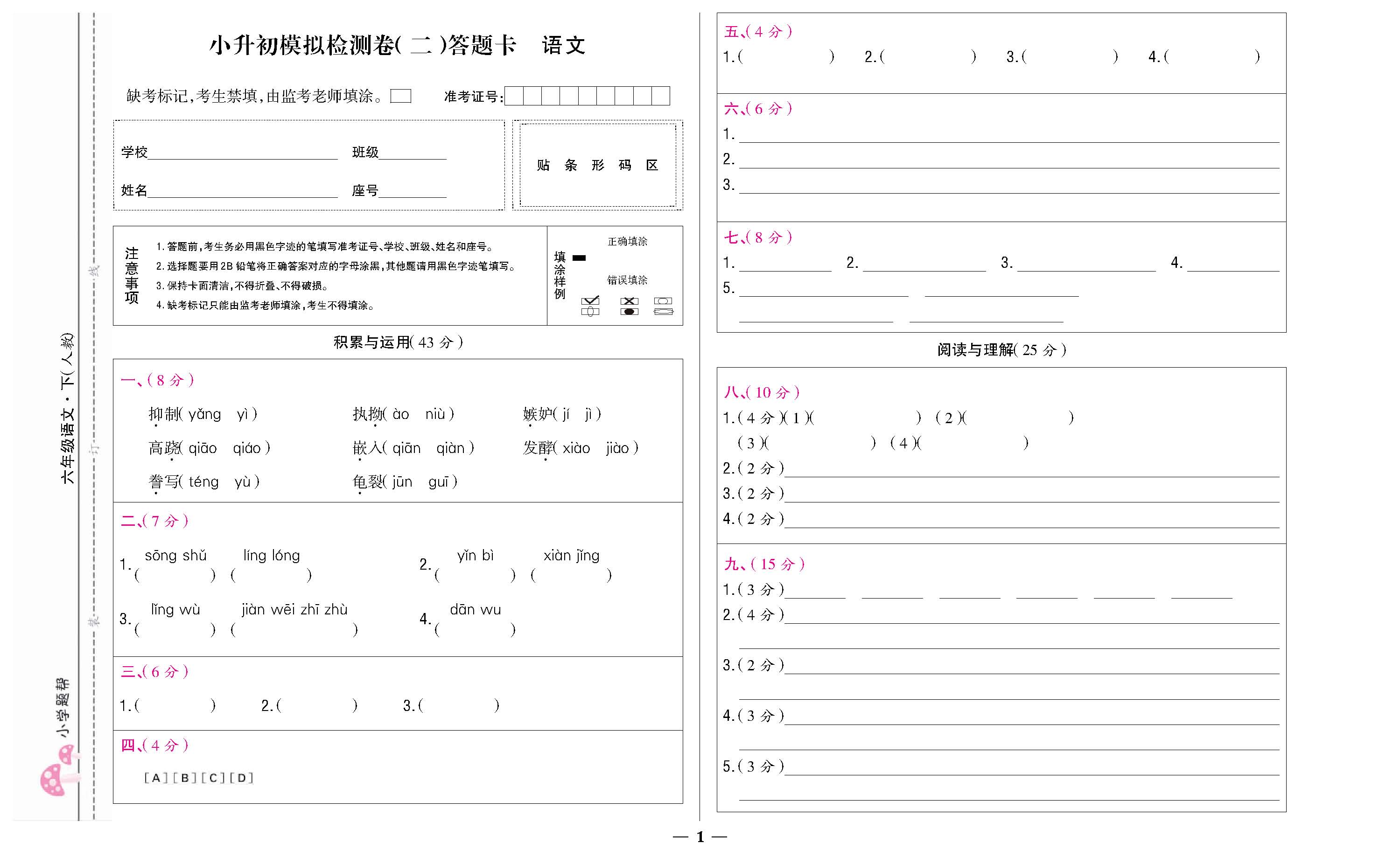Click the blank under jiàn wēi zhī zhù
The height and width of the screenshot is (857, 1400).
pyautogui.click(x=294, y=629)
